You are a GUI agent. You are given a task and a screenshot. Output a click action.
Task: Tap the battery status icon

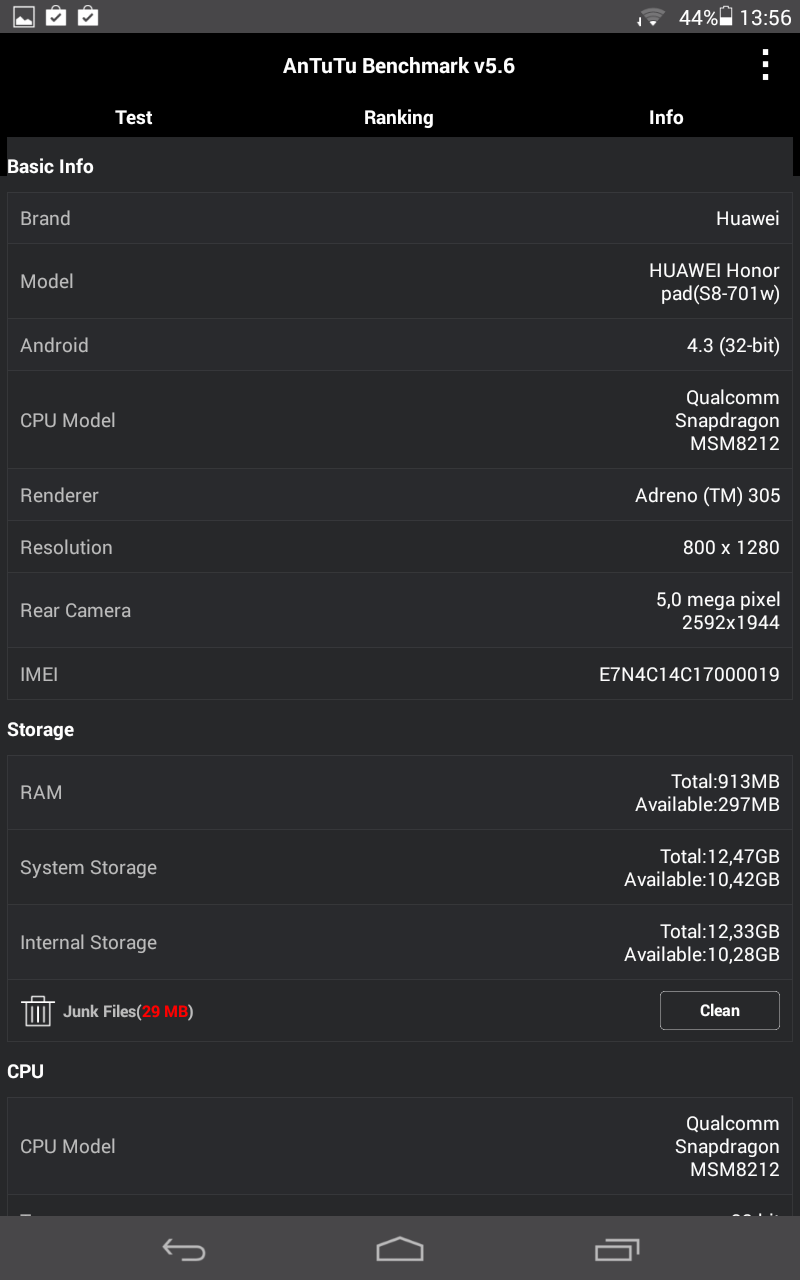tap(726, 17)
